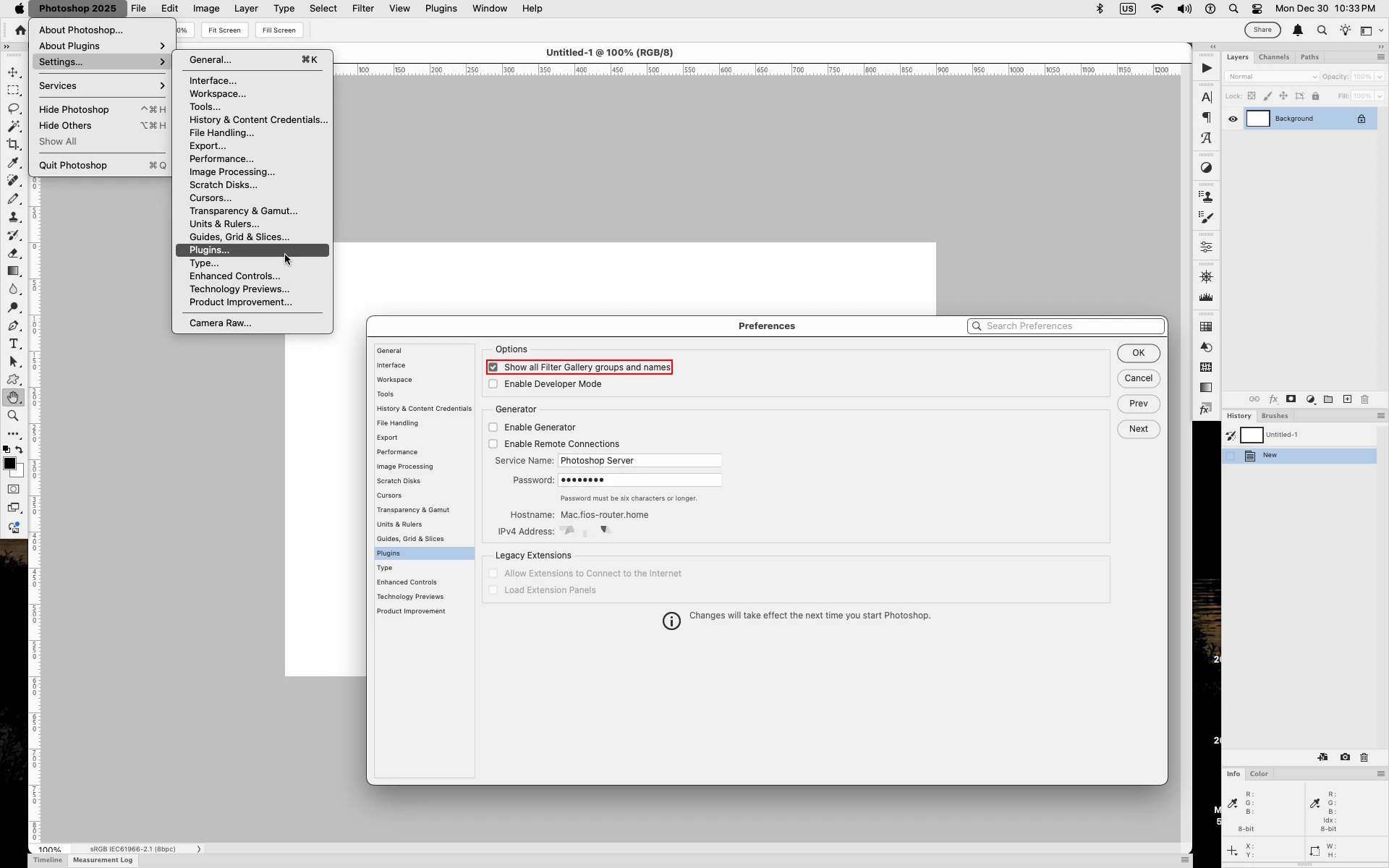Click the Home icon in options bar
Viewport: 1389px width, 868px height.
click(x=20, y=30)
